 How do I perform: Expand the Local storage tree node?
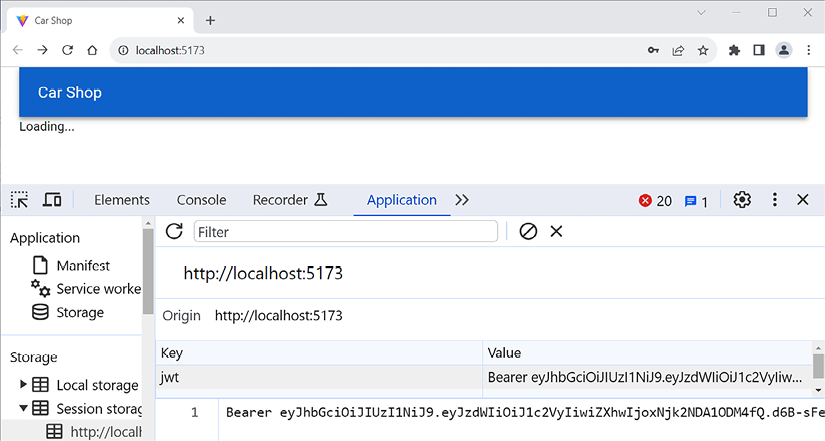pyautogui.click(x=24, y=385)
